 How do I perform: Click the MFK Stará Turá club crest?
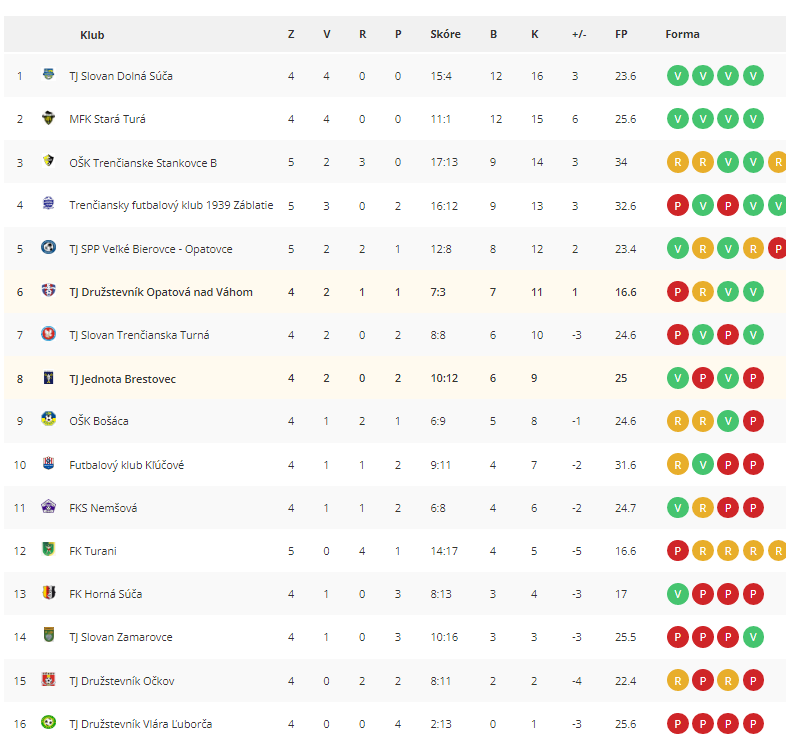tap(48, 118)
